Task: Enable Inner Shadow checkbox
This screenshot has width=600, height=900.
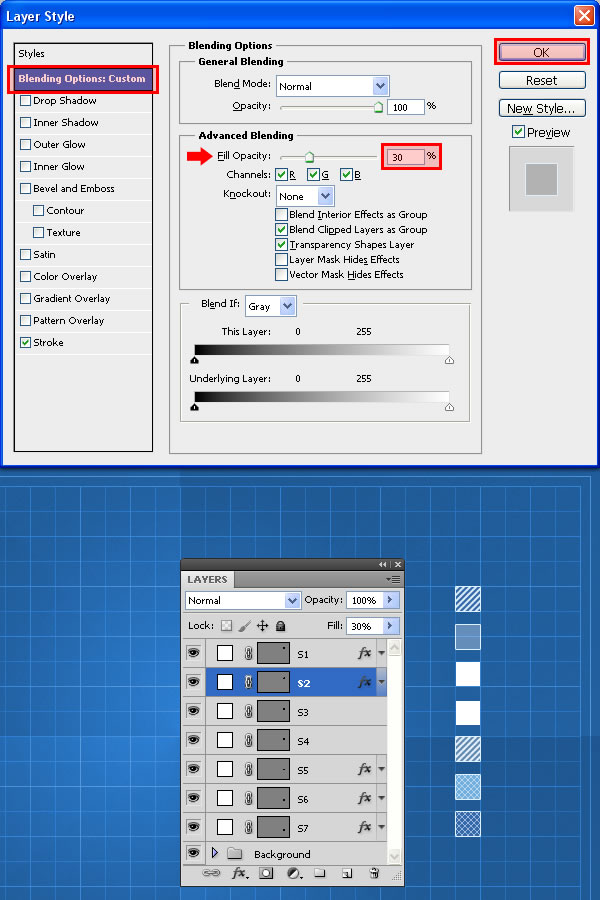Action: click(25, 122)
